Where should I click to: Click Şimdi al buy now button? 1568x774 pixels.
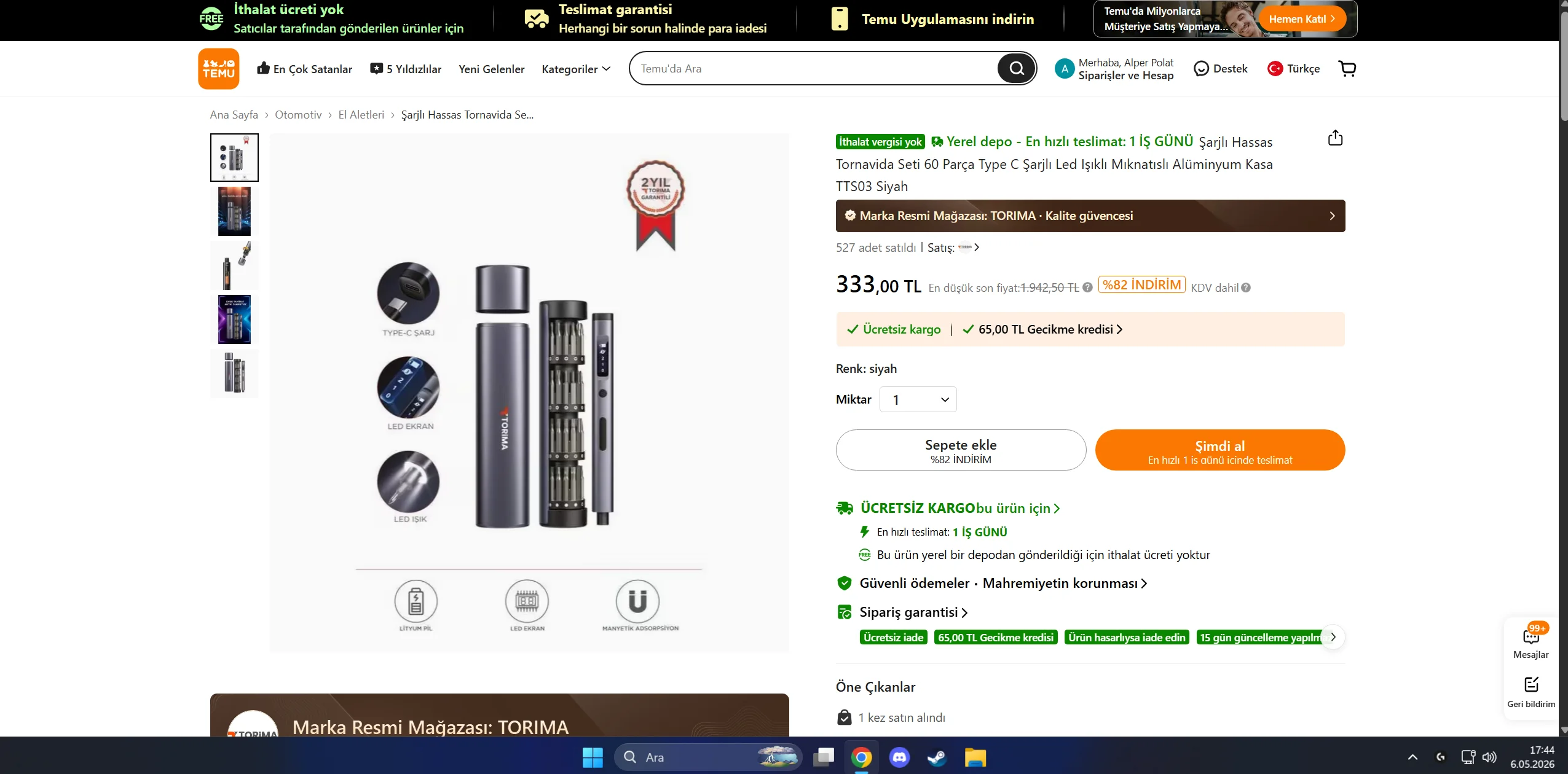1220,450
